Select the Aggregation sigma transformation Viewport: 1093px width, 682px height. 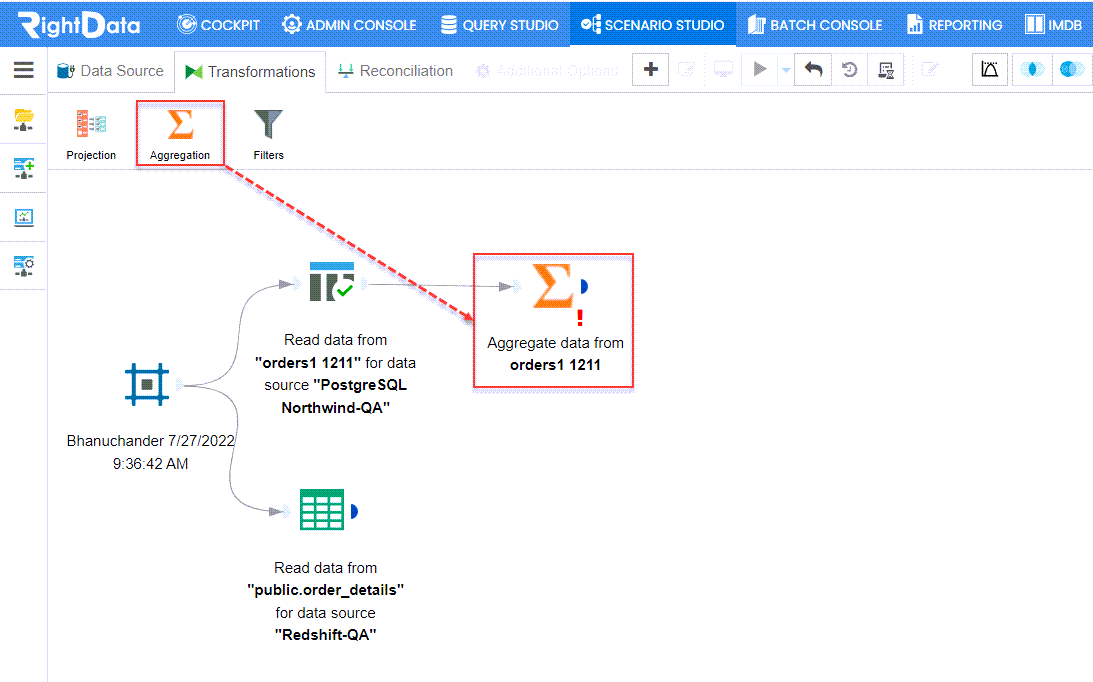pos(180,134)
